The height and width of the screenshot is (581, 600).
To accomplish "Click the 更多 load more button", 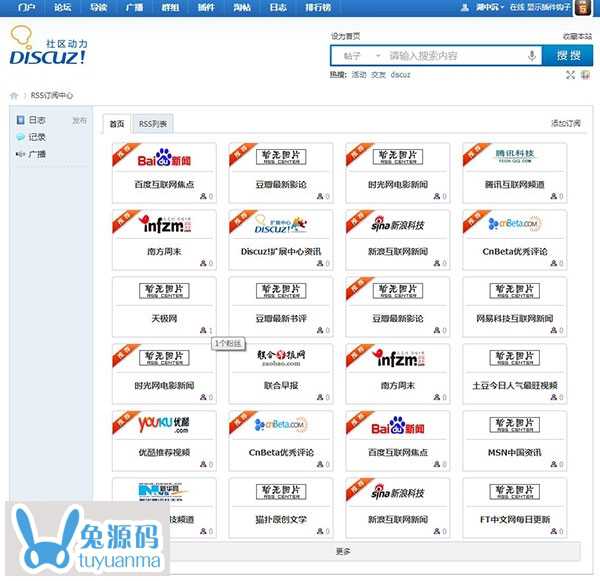I will point(343,552).
